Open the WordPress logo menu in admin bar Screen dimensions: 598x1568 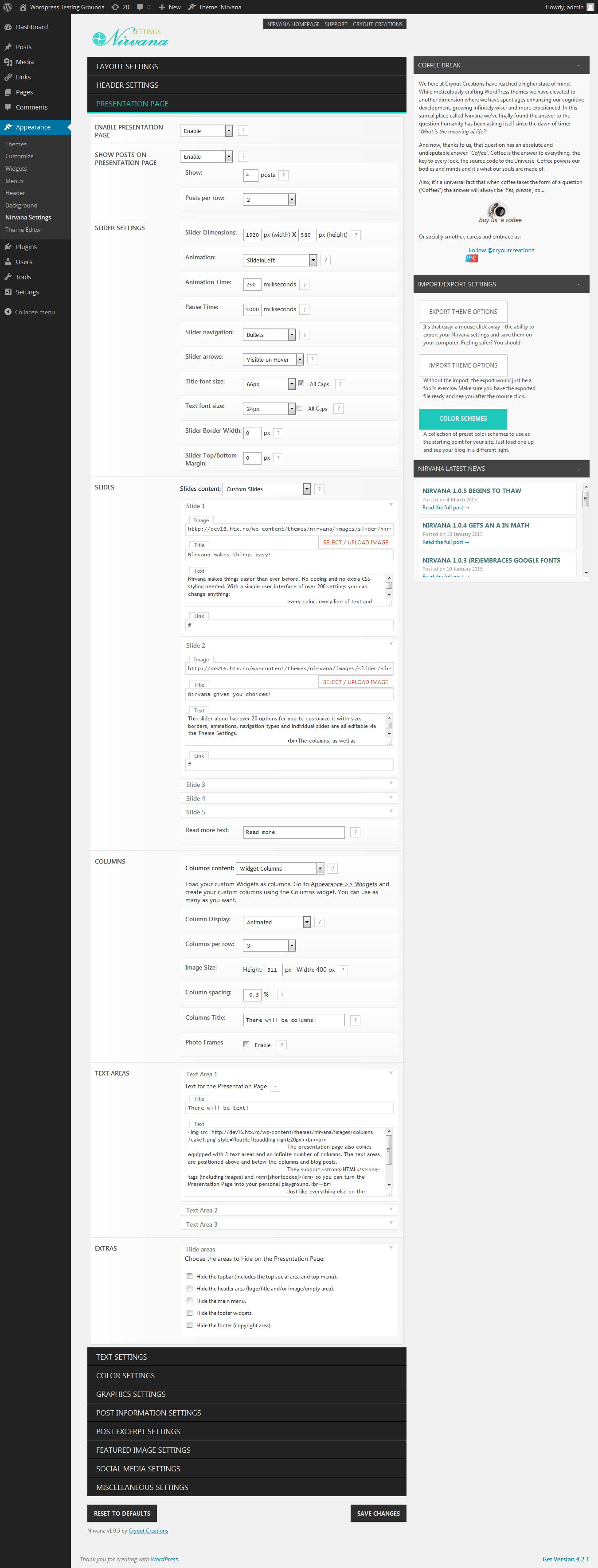7,7
